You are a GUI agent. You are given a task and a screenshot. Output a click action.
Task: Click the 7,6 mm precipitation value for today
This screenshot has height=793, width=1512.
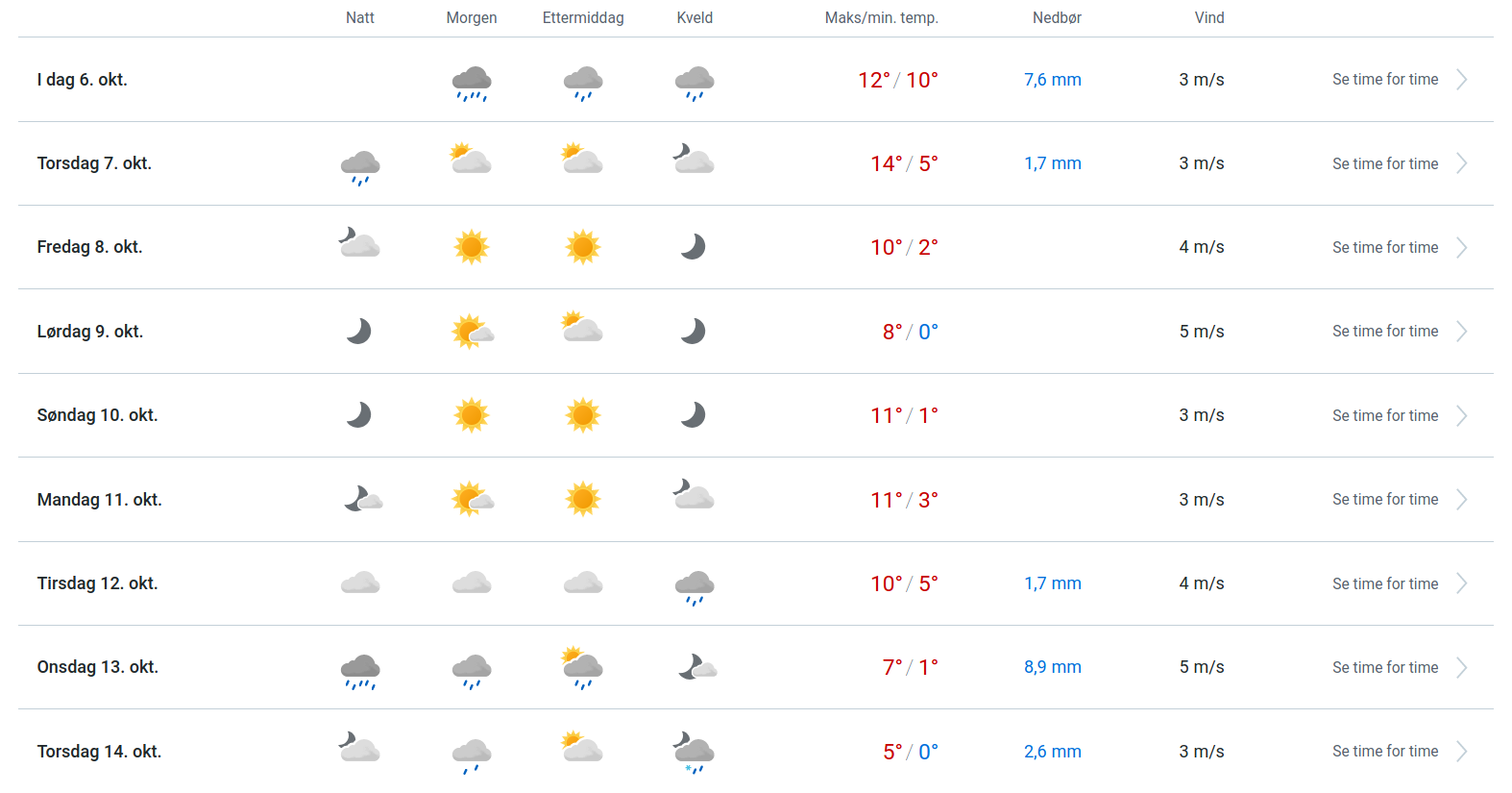1053,80
